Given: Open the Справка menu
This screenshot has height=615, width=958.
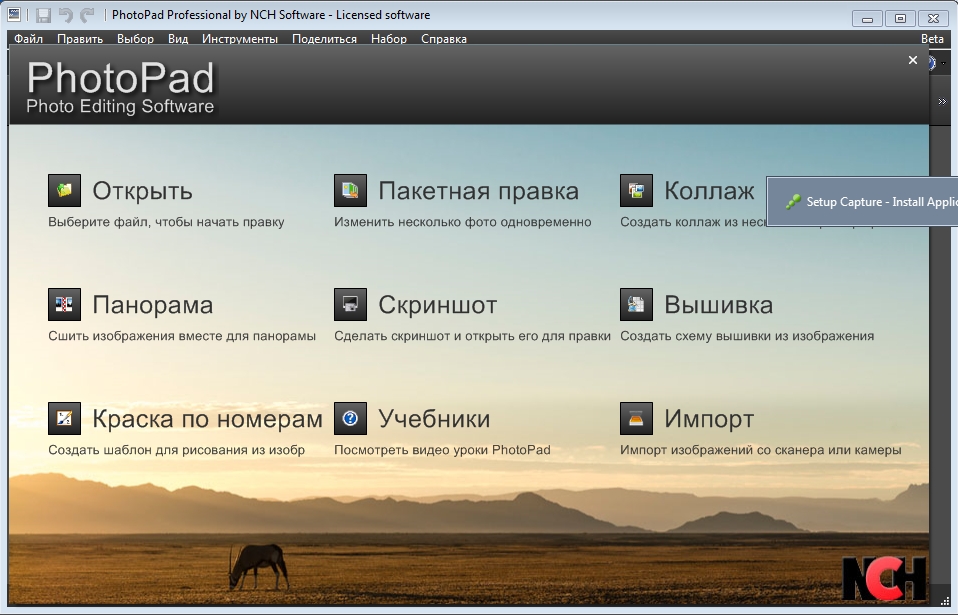Looking at the screenshot, I should click(x=444, y=38).
